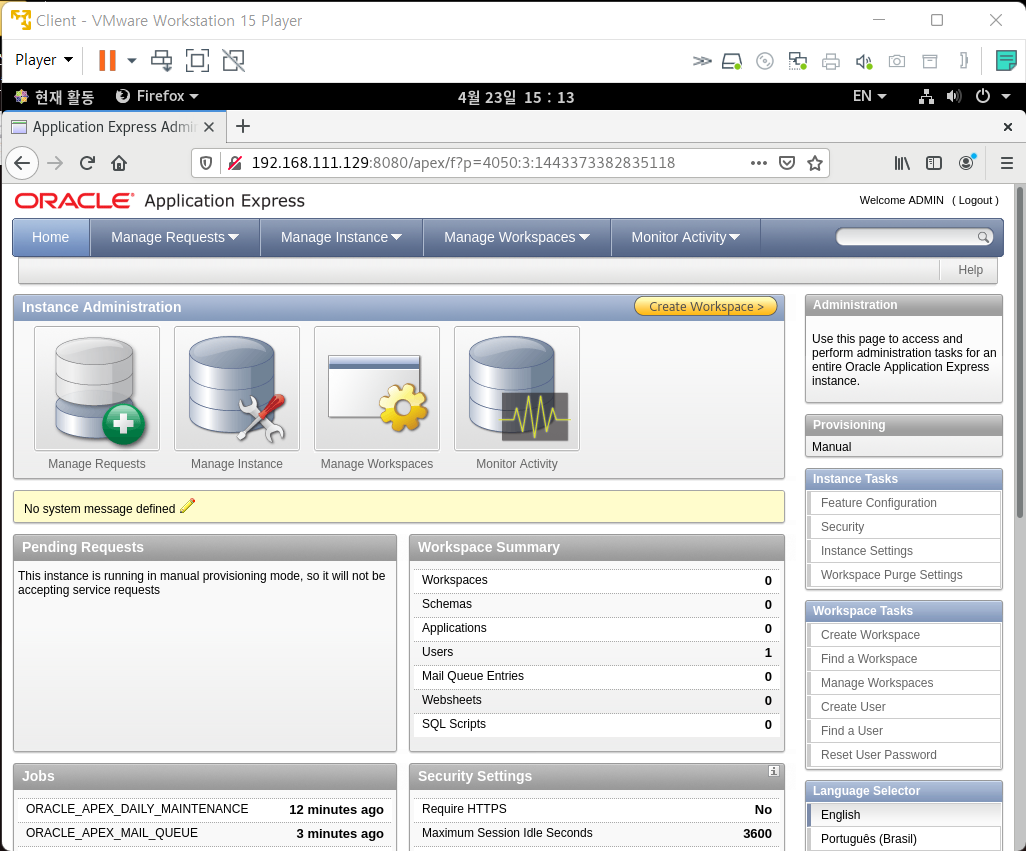The image size is (1026, 851).
Task: Open Security under Instance Tasks
Action: [842, 527]
